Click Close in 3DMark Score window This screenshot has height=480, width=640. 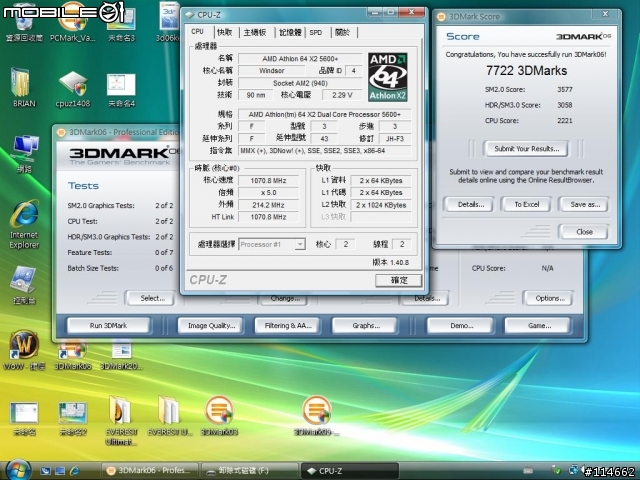point(584,232)
